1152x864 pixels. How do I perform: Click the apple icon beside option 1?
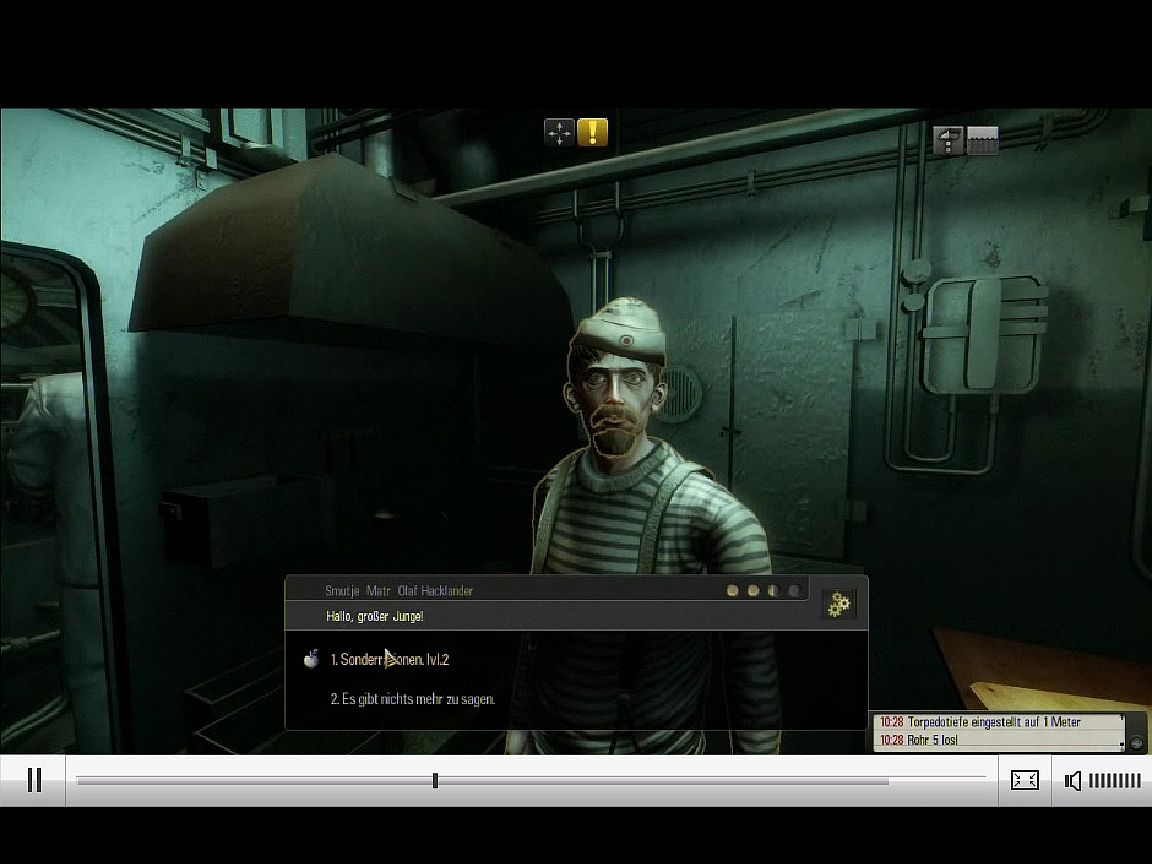[x=312, y=659]
